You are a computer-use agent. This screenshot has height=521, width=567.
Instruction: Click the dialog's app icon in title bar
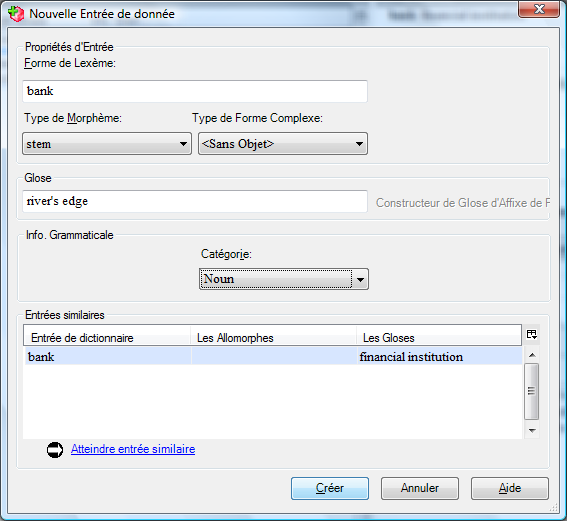pos(16,14)
